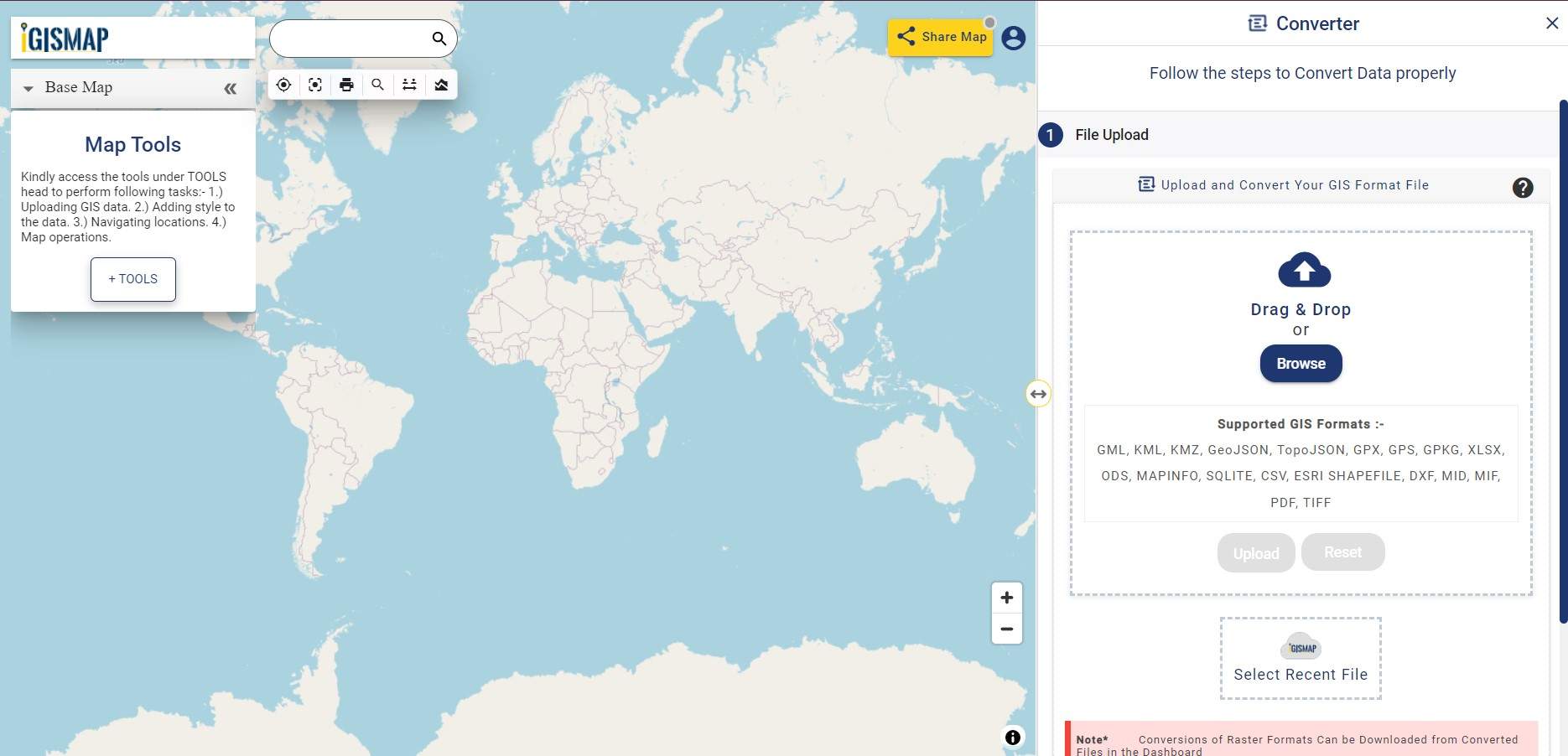Select the magnifier zoom search tool

pos(377,84)
